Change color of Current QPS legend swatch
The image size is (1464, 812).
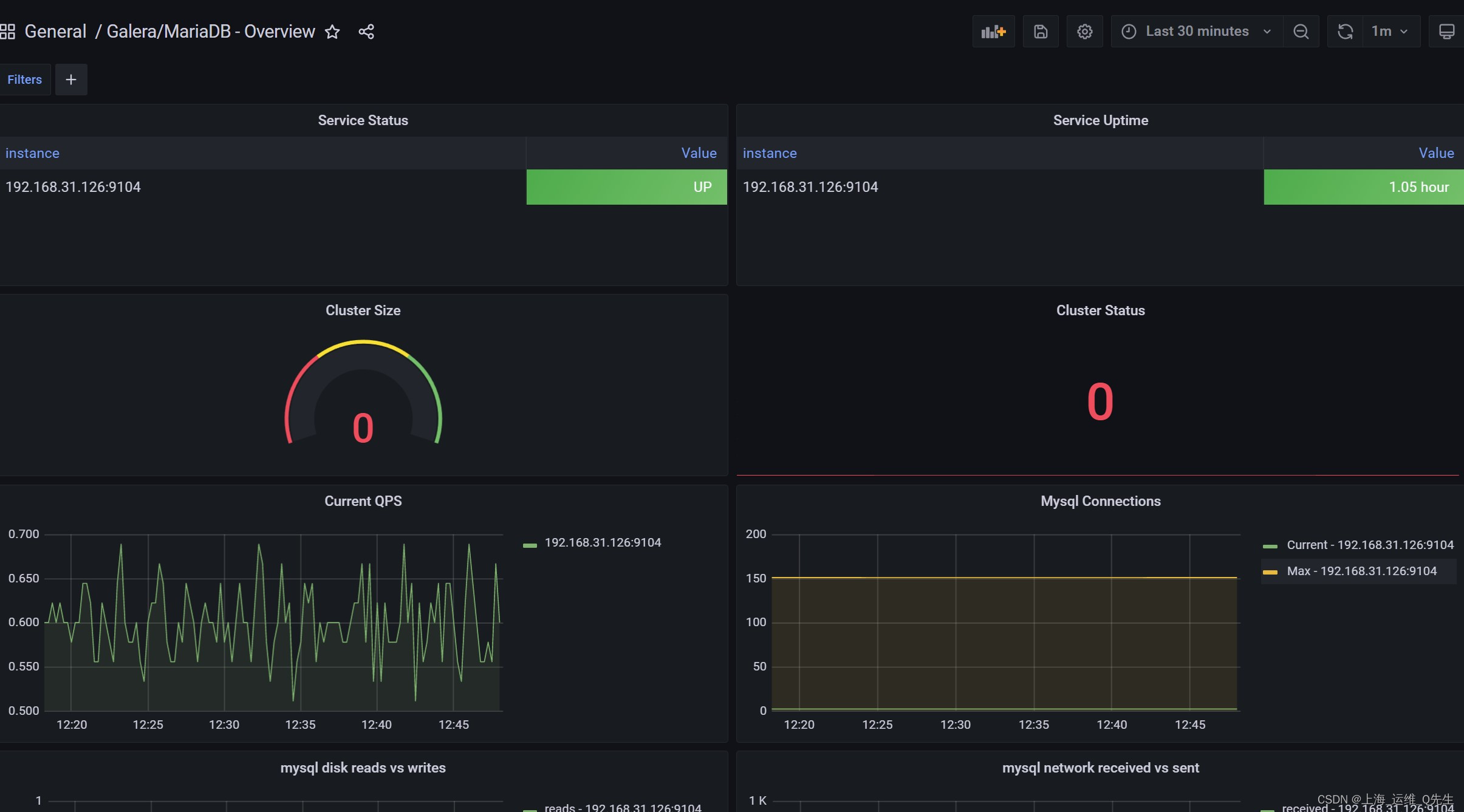(x=530, y=545)
